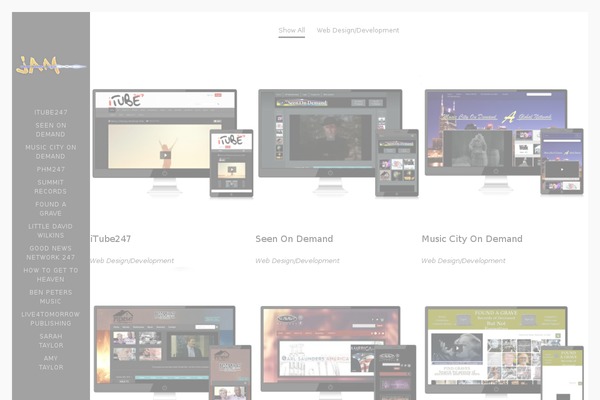Image resolution: width=600 pixels, height=400 pixels.
Task: Open the Summit Records mockup thumbnail
Action: pos(338,353)
